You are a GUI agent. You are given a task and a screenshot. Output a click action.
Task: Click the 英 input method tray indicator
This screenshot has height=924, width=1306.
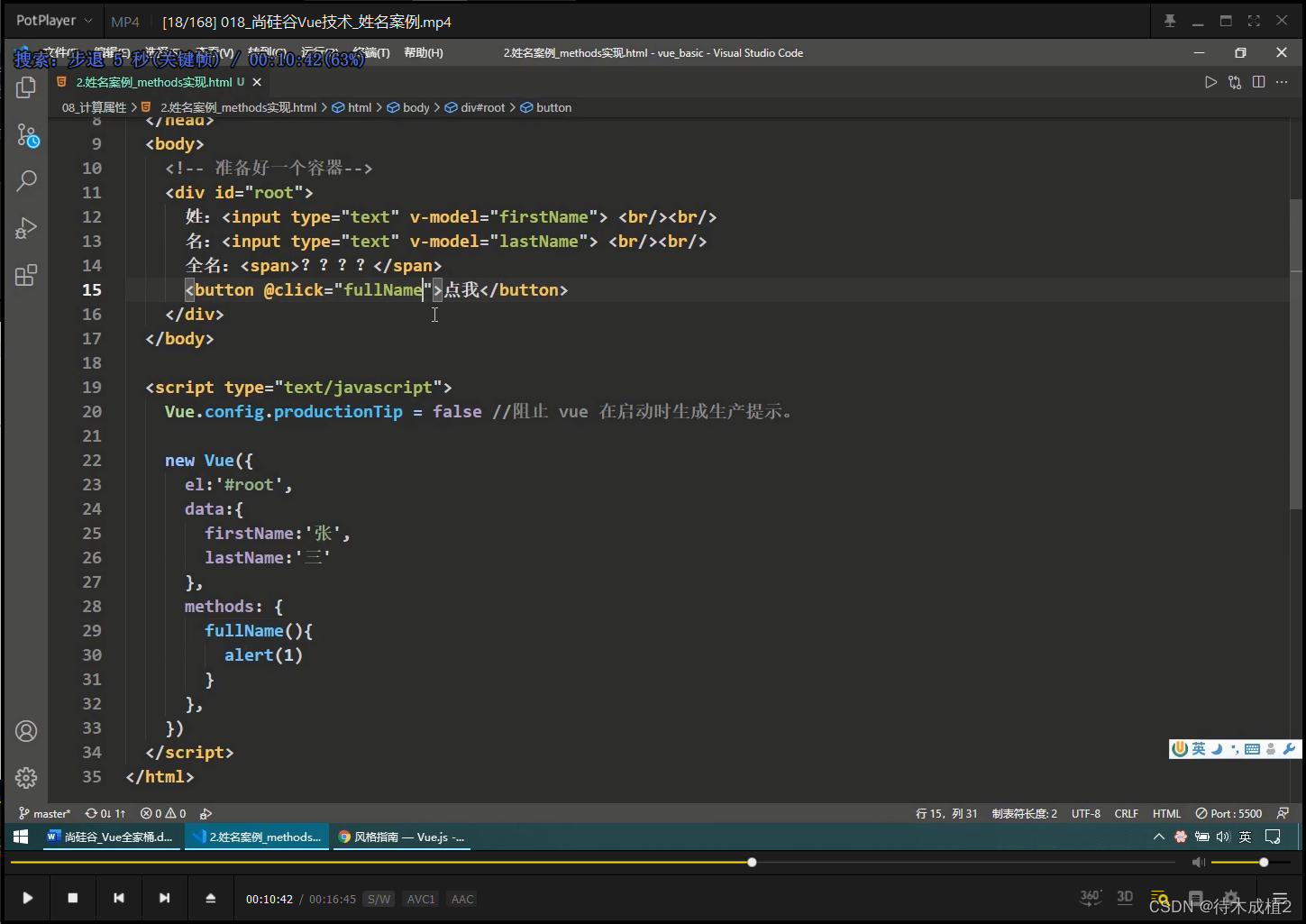1245,837
